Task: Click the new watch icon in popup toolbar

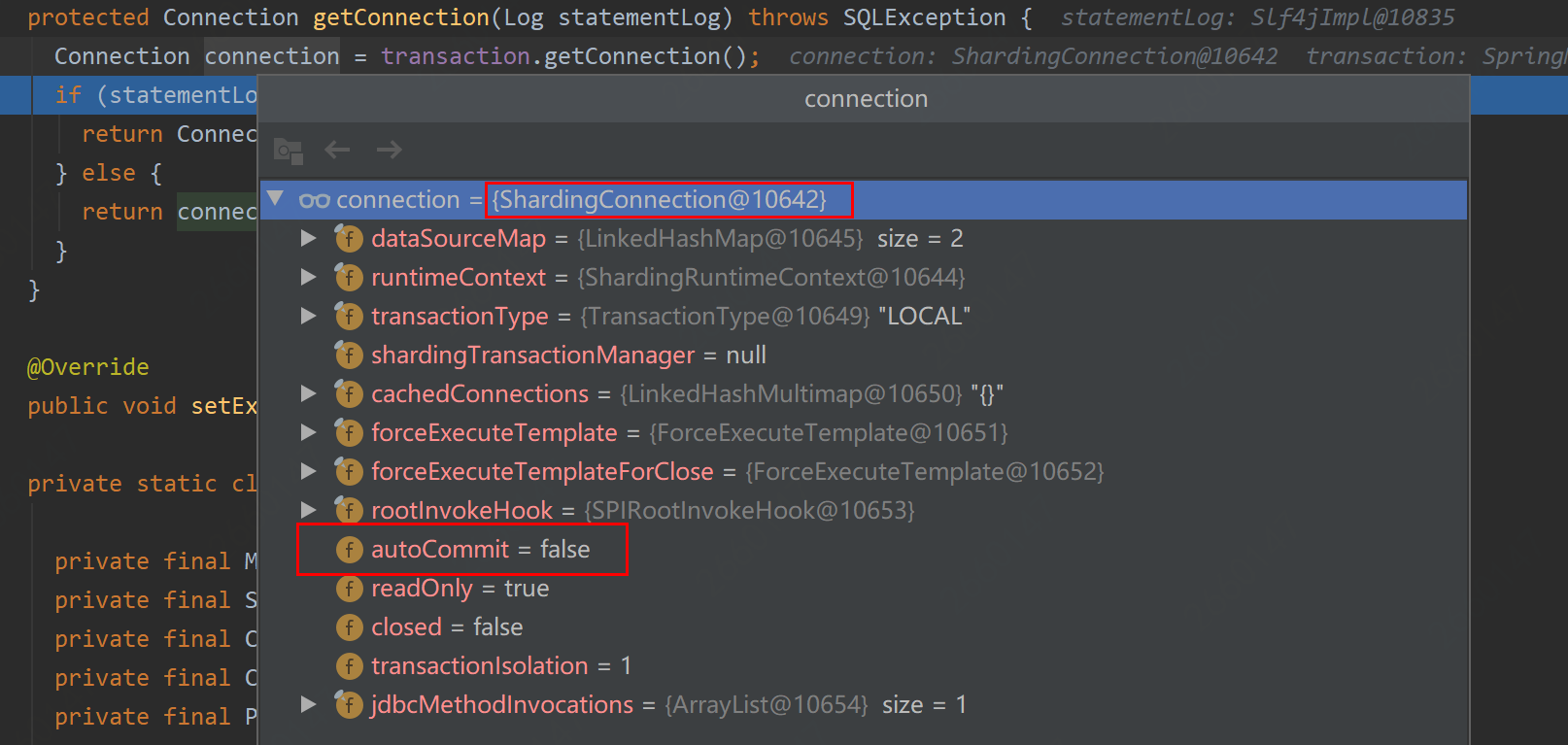Action: point(289,151)
